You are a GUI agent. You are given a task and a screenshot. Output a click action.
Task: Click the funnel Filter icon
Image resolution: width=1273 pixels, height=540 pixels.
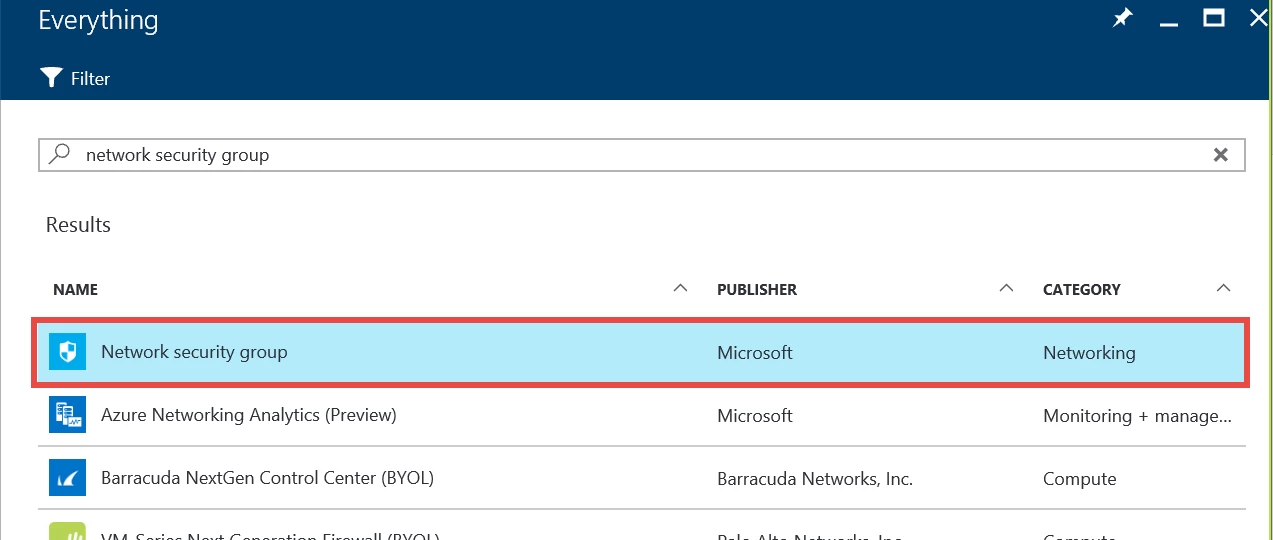(x=51, y=78)
